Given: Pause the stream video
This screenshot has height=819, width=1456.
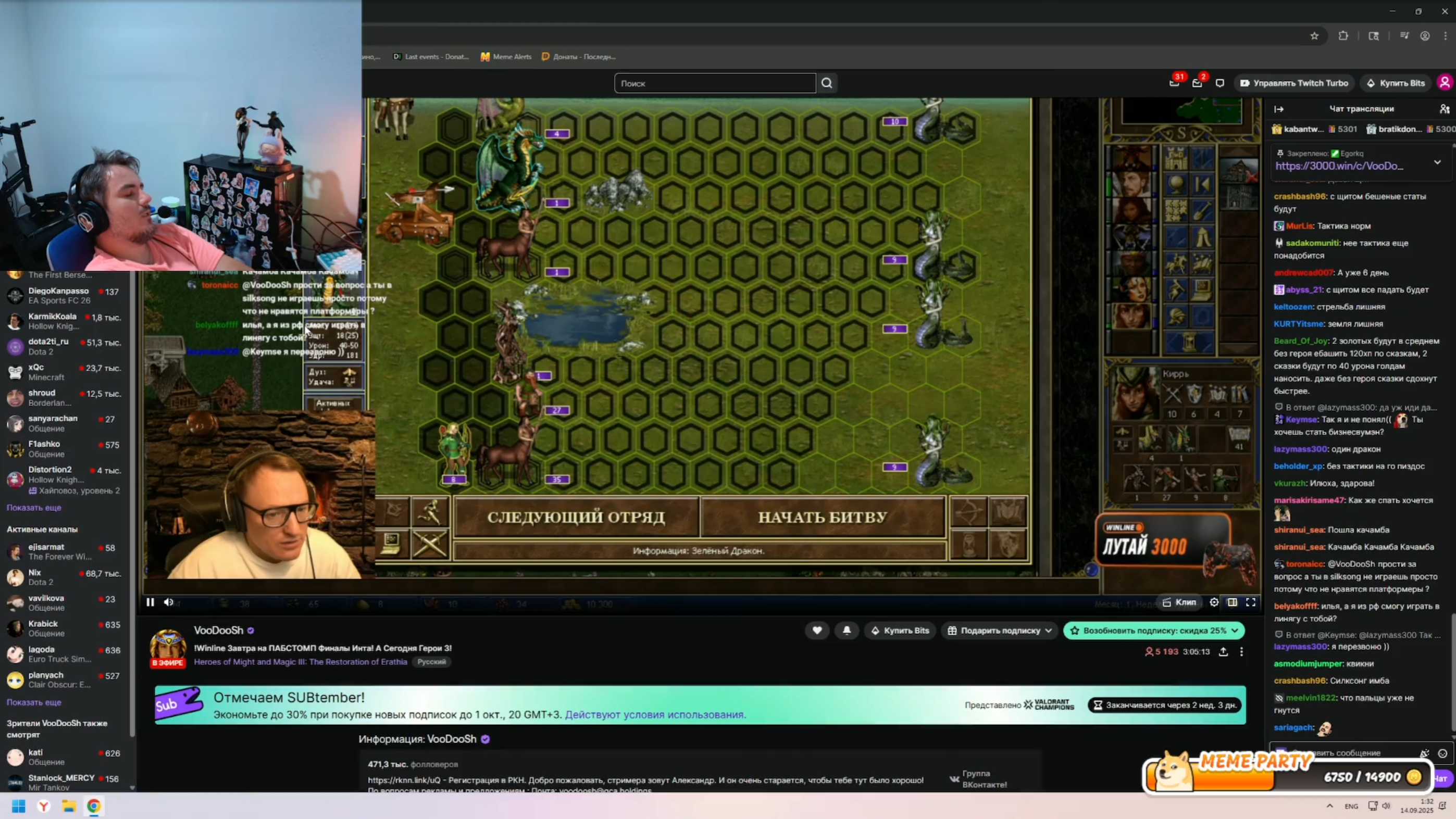Looking at the screenshot, I should tap(150, 602).
